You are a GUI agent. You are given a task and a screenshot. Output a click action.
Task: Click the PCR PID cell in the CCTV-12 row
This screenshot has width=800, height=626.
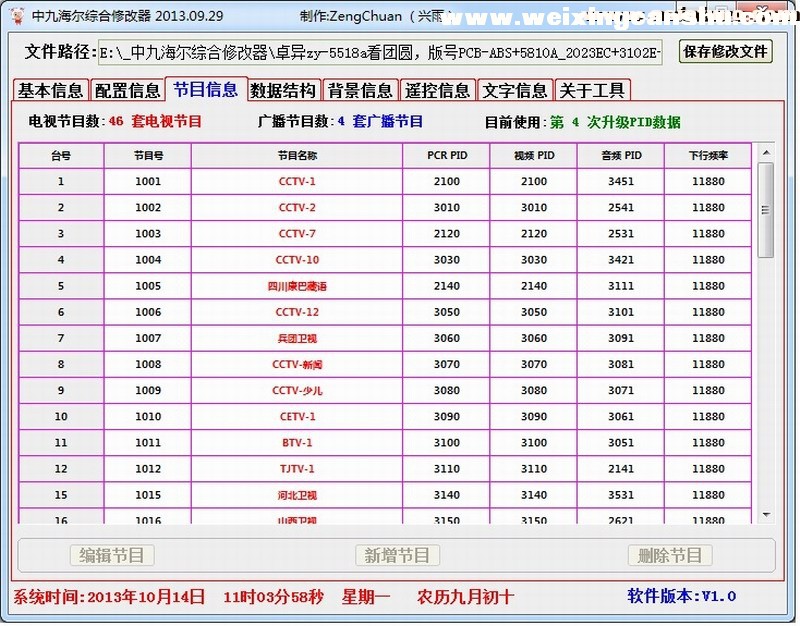447,312
